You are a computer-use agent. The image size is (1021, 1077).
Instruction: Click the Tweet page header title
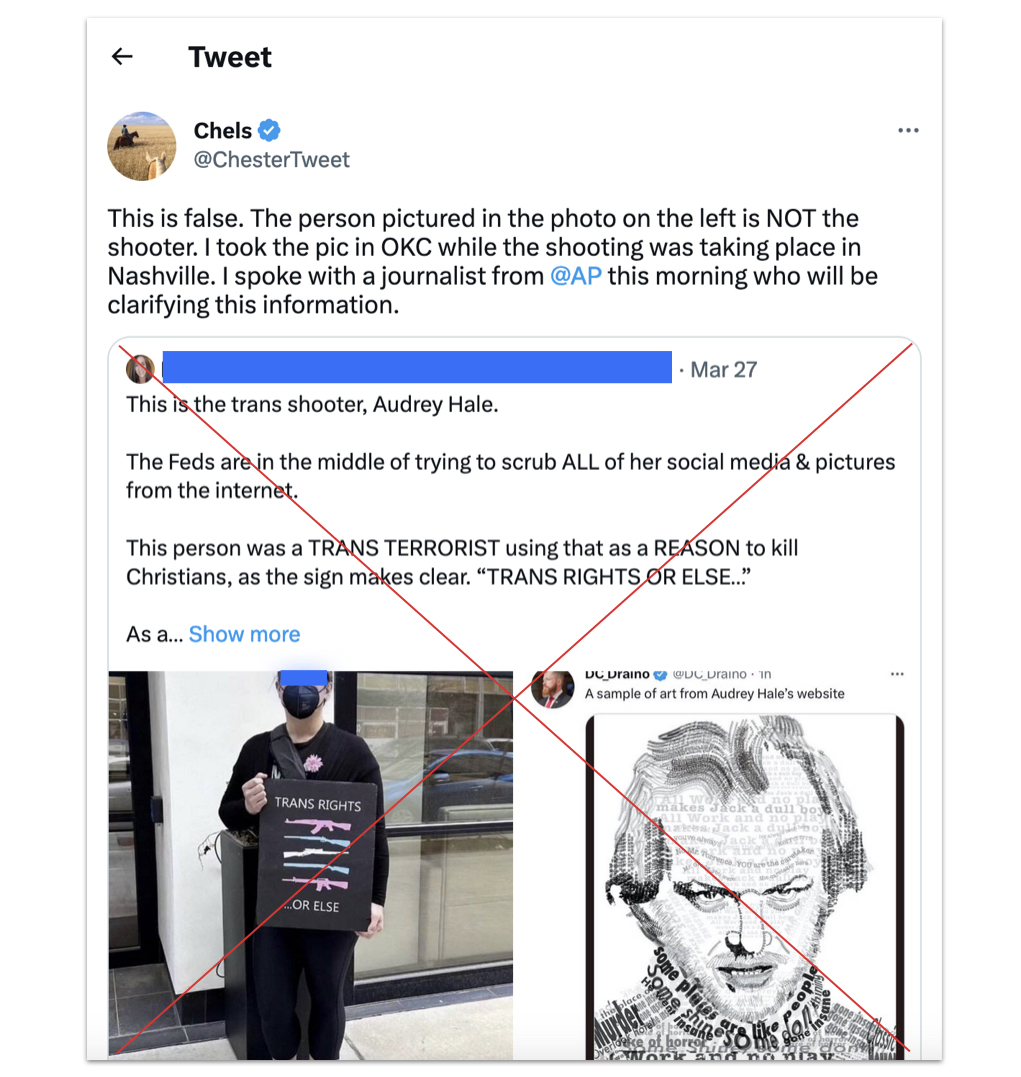click(229, 57)
